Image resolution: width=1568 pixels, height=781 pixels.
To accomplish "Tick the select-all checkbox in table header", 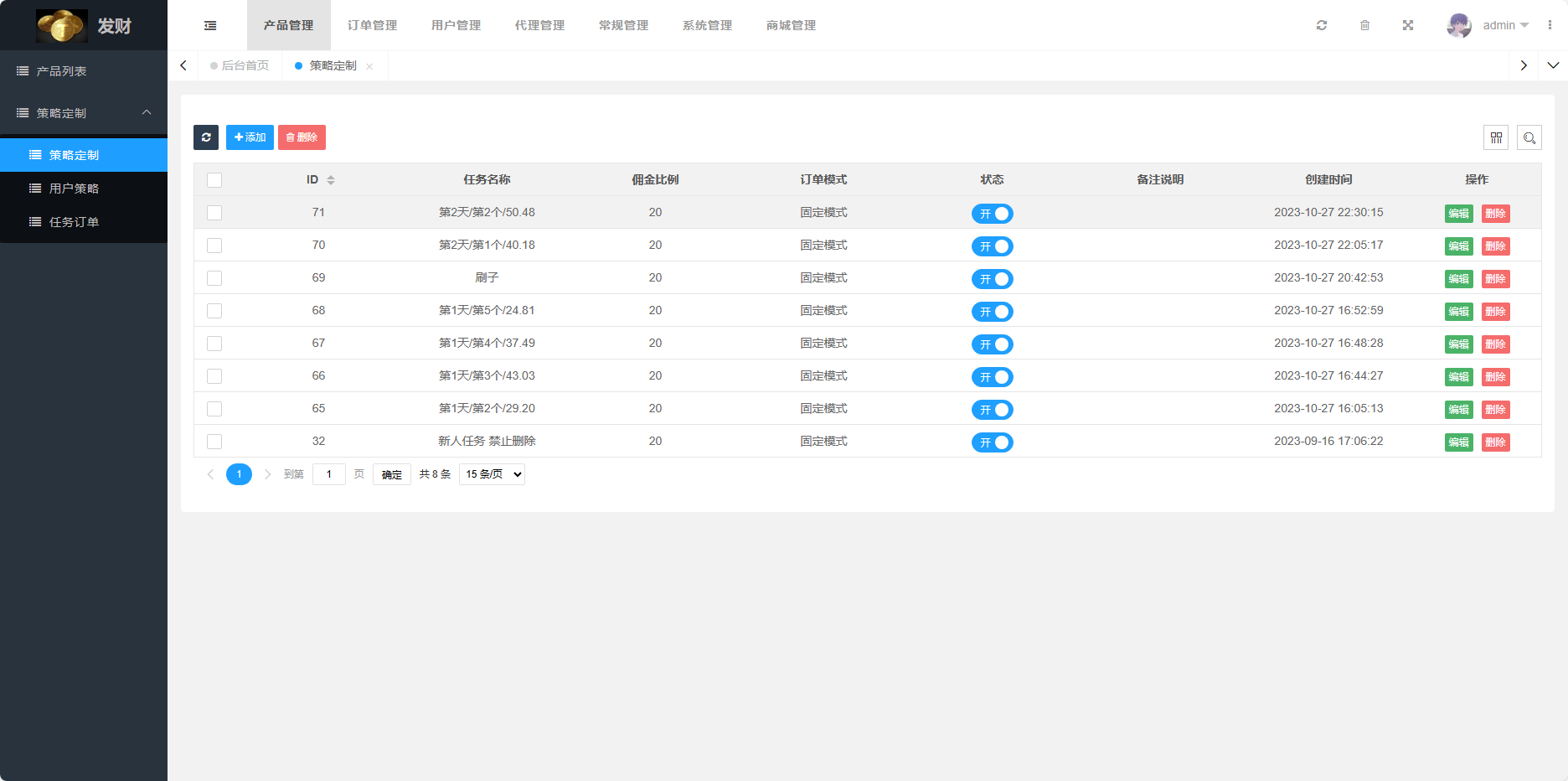I will click(x=214, y=180).
